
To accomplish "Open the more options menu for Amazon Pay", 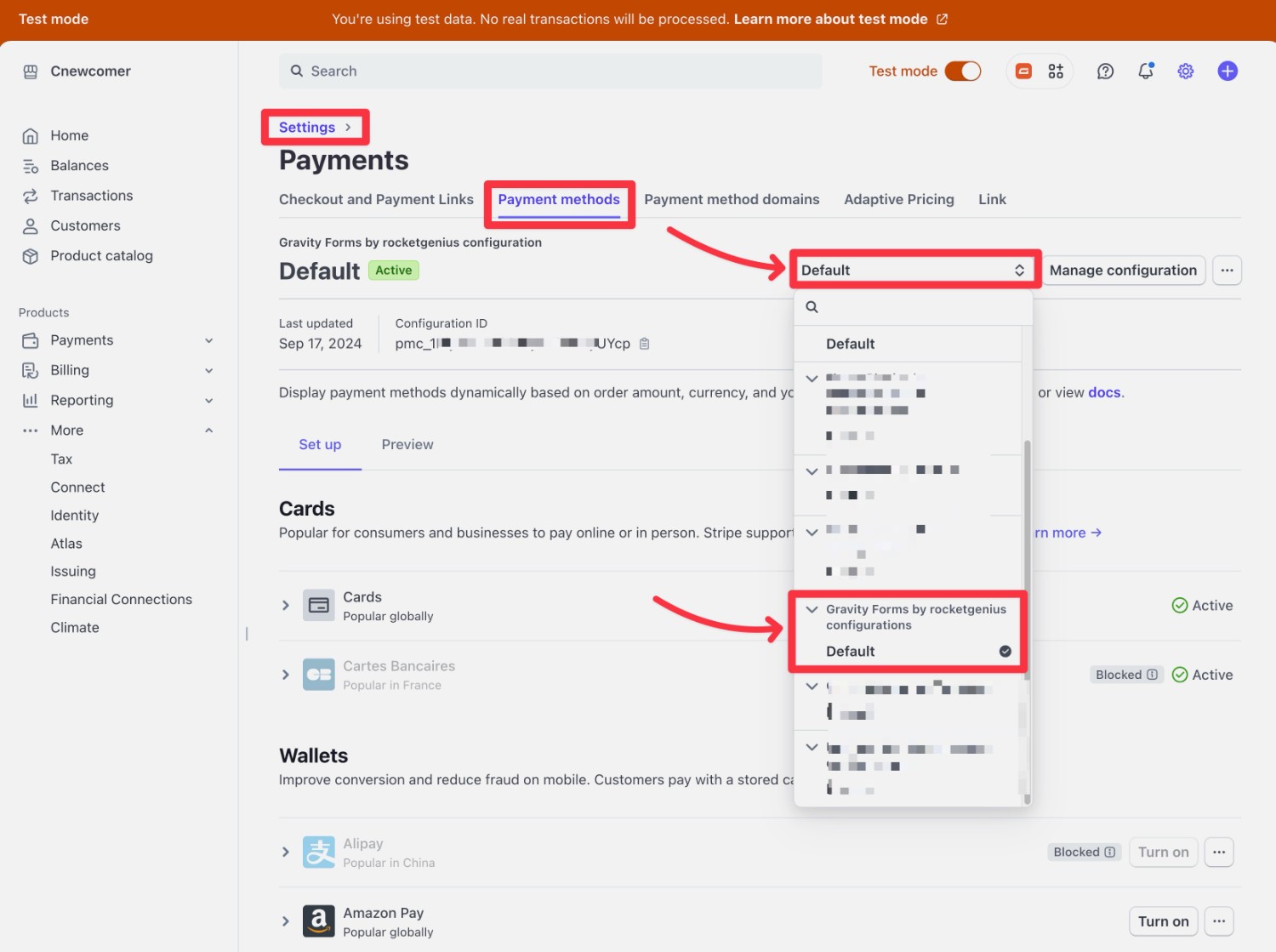I will (x=1219, y=921).
